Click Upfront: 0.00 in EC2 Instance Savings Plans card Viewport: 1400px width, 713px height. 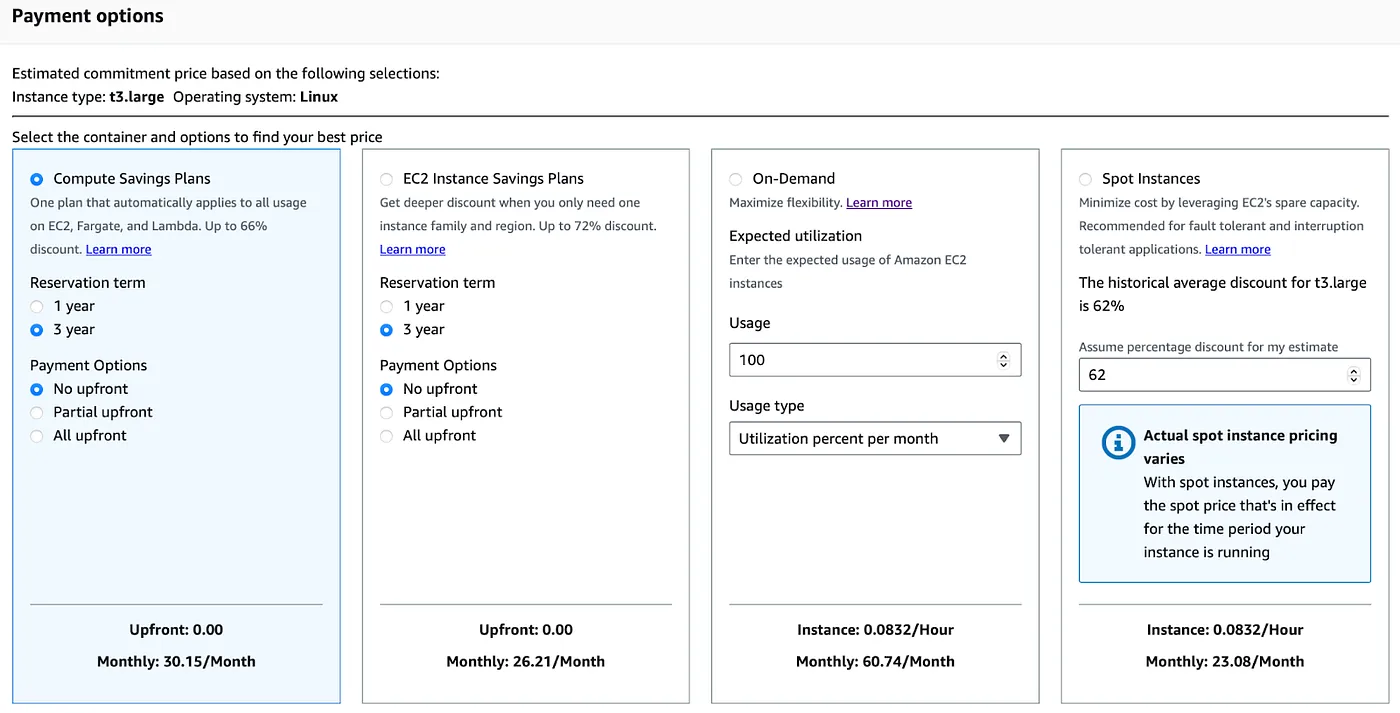pos(525,630)
